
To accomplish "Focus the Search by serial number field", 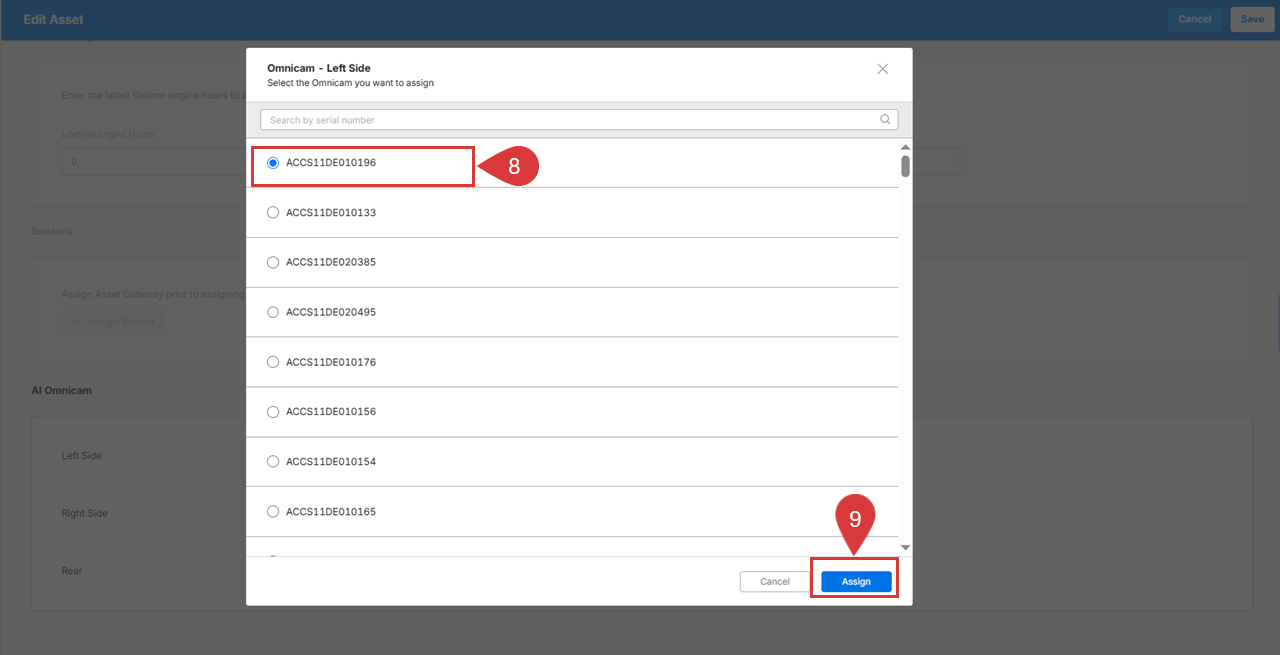I will [579, 120].
